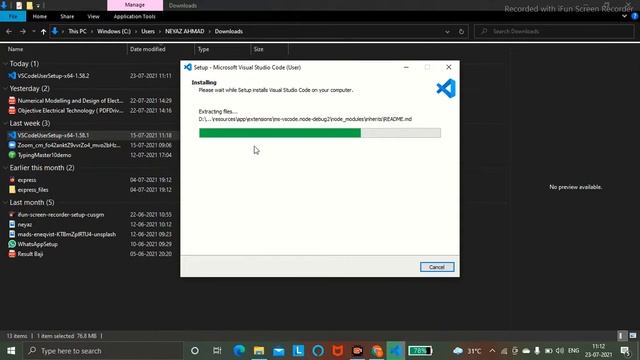Screen dimensions: 640x360
Task: Go back using the Explorer back arrow
Action: point(9,31)
